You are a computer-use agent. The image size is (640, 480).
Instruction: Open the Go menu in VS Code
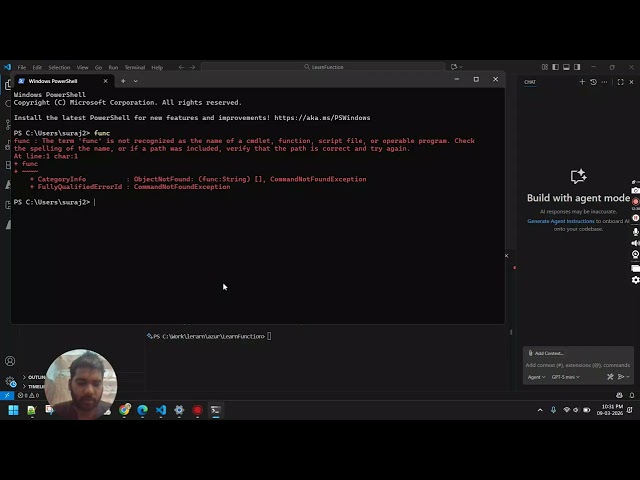(98, 67)
